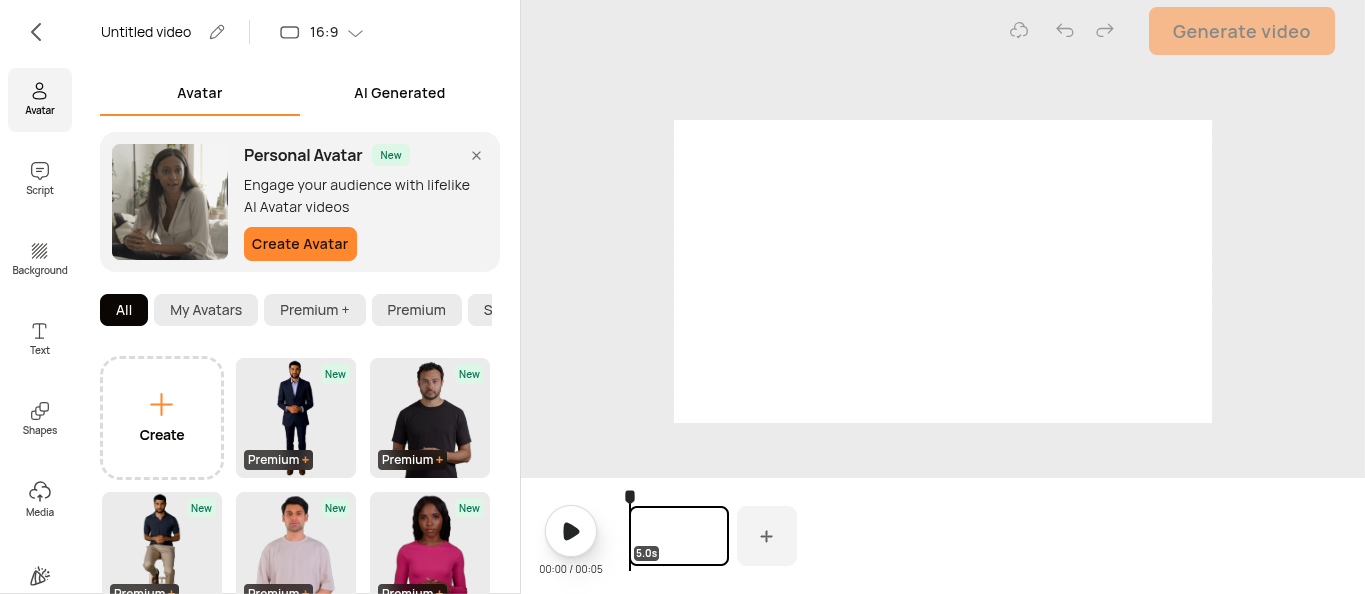Screen dimensions: 1365x594
Task: Open the party popper sidebar icon
Action: pyautogui.click(x=40, y=577)
